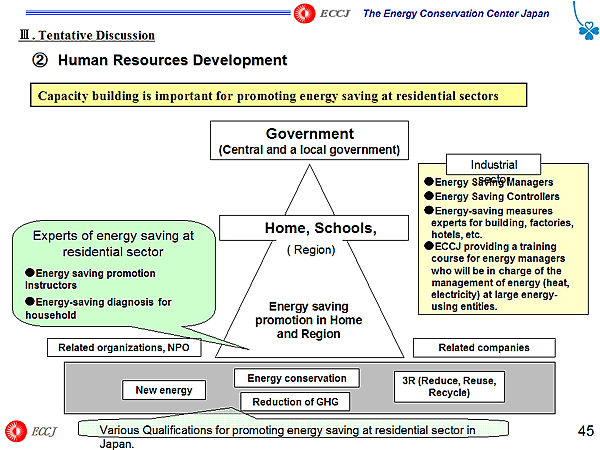
Task: Click the 'Human Resources Development' title
Action: pyautogui.click(x=172, y=60)
